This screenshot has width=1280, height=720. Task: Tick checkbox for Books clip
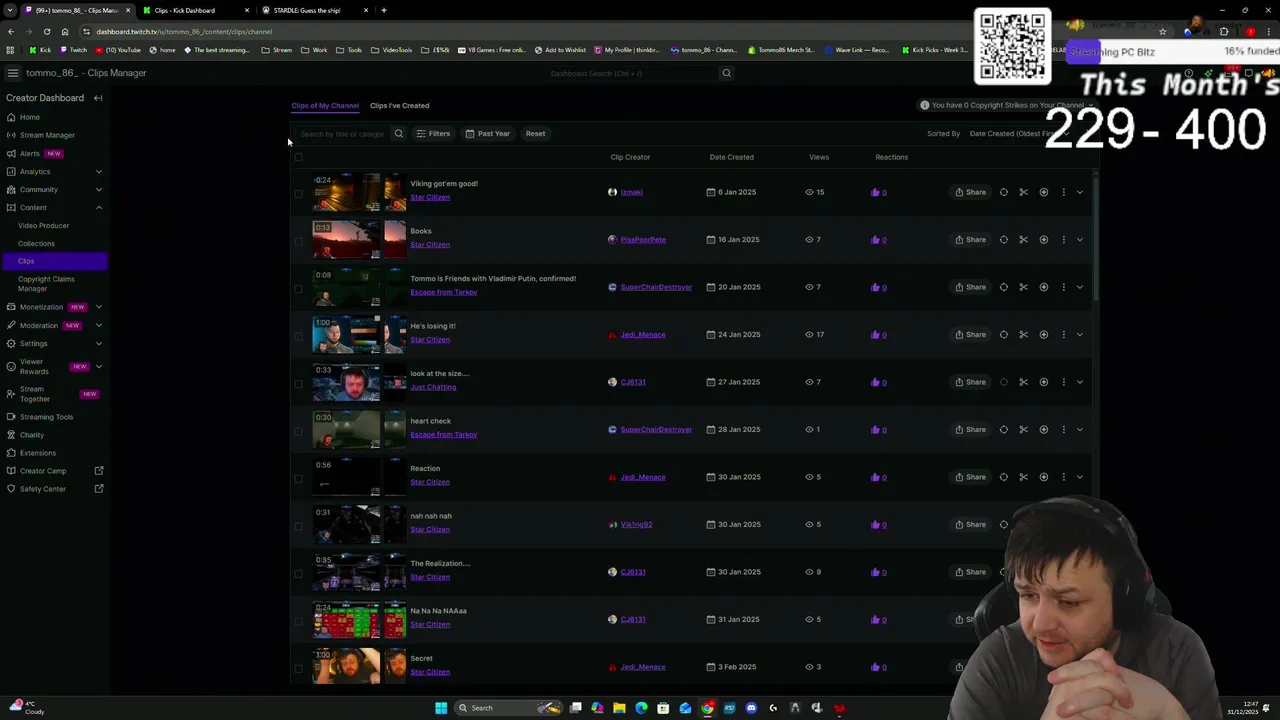pos(298,241)
